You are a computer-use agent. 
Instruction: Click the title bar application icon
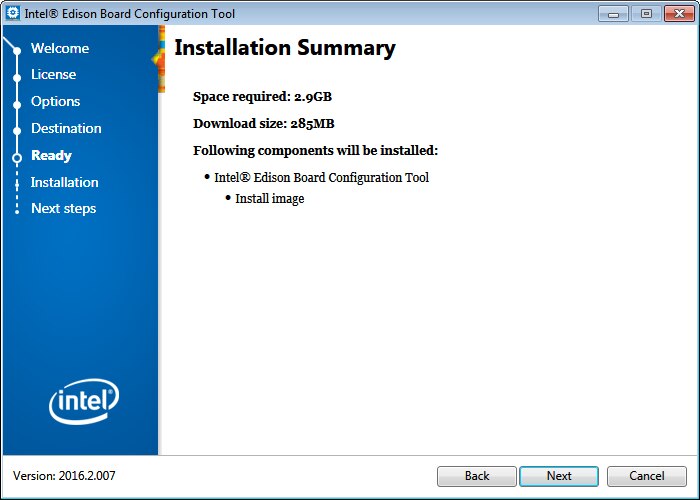(x=13, y=13)
